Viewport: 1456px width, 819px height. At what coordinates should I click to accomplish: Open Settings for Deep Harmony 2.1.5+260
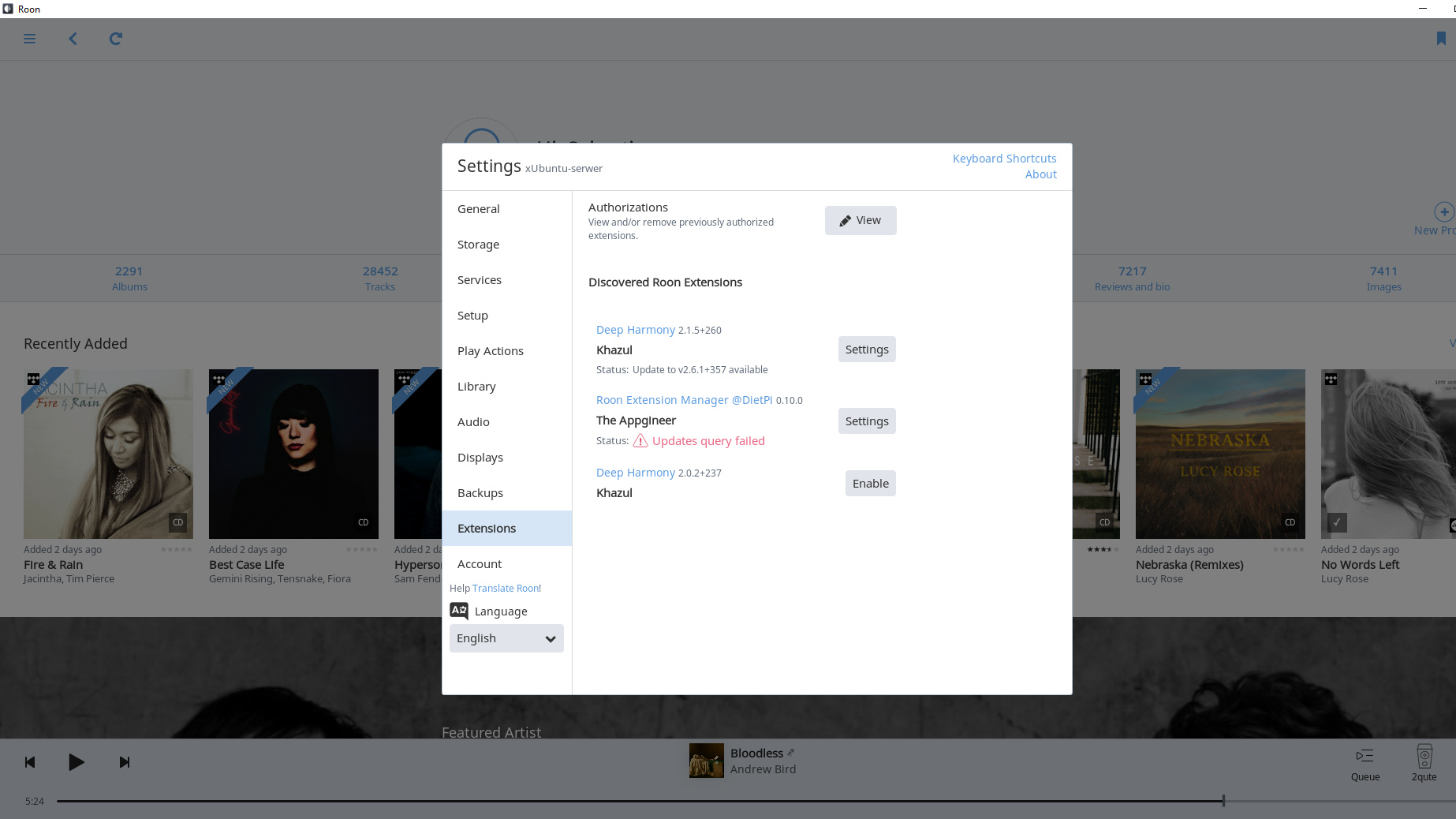(867, 350)
